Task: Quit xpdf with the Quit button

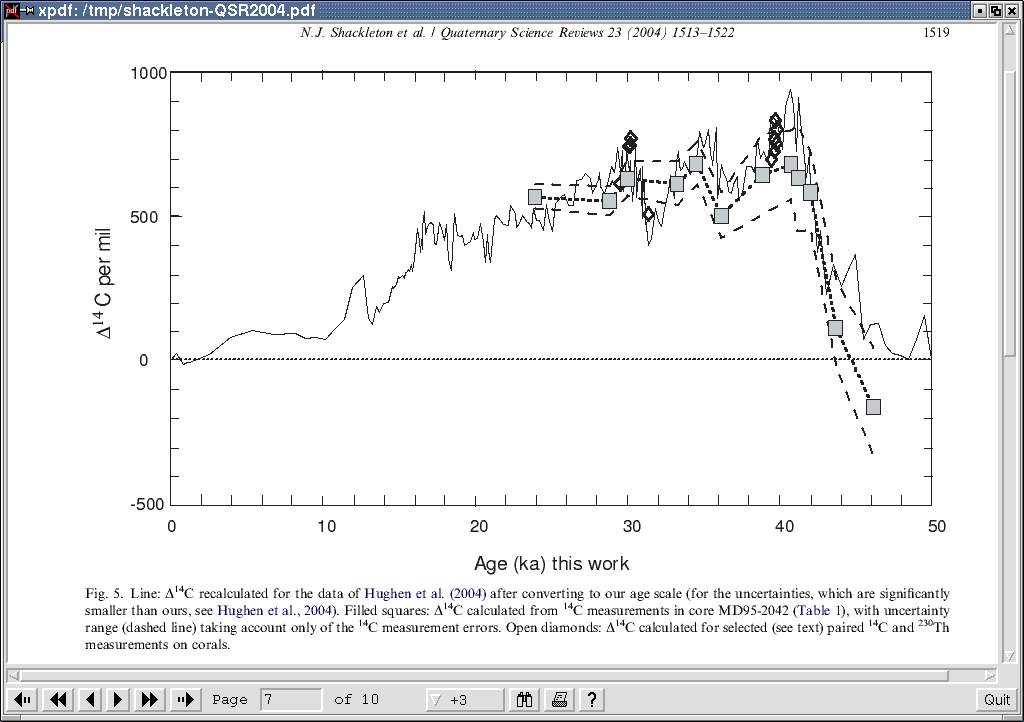Action: point(997,700)
